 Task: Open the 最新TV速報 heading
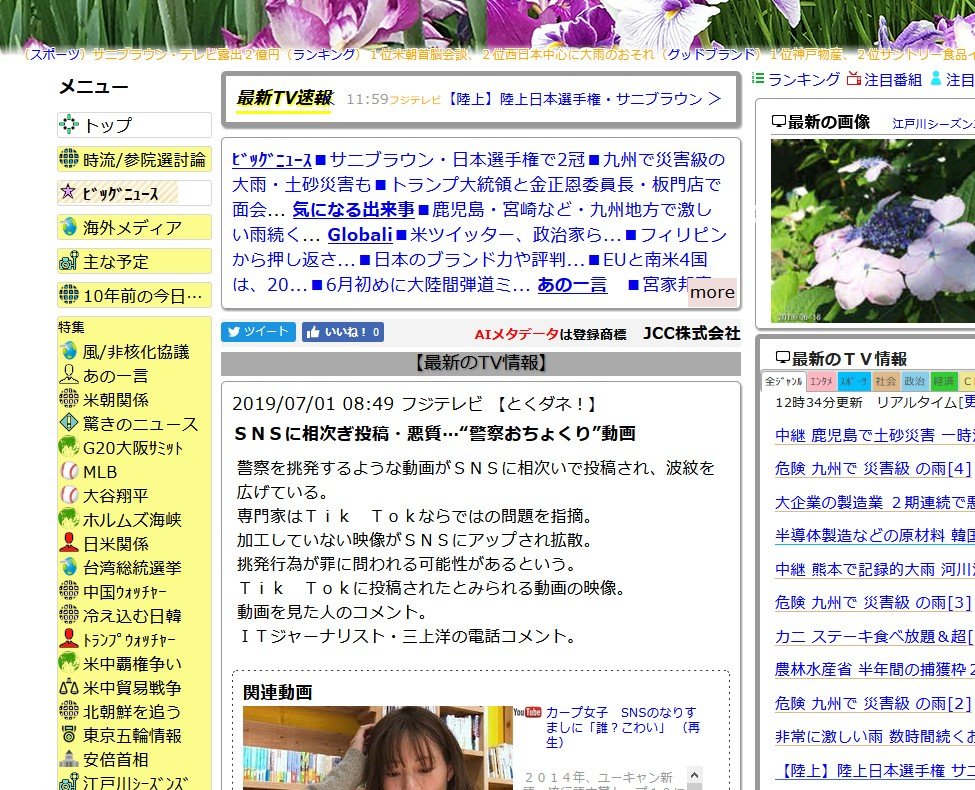pos(284,98)
